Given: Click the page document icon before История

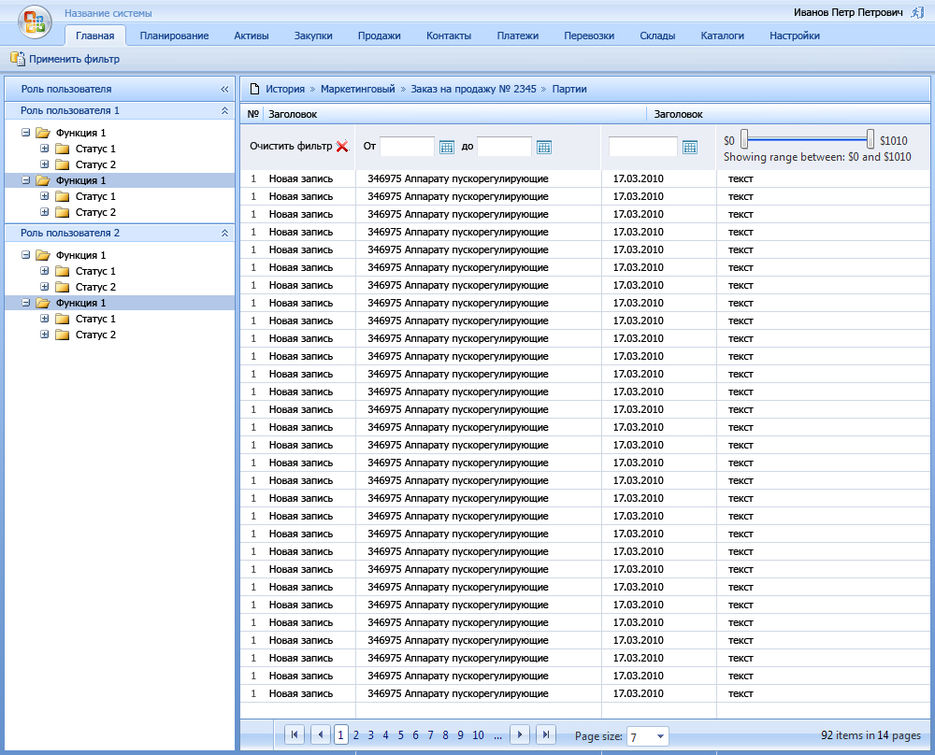Looking at the screenshot, I should tap(255, 89).
